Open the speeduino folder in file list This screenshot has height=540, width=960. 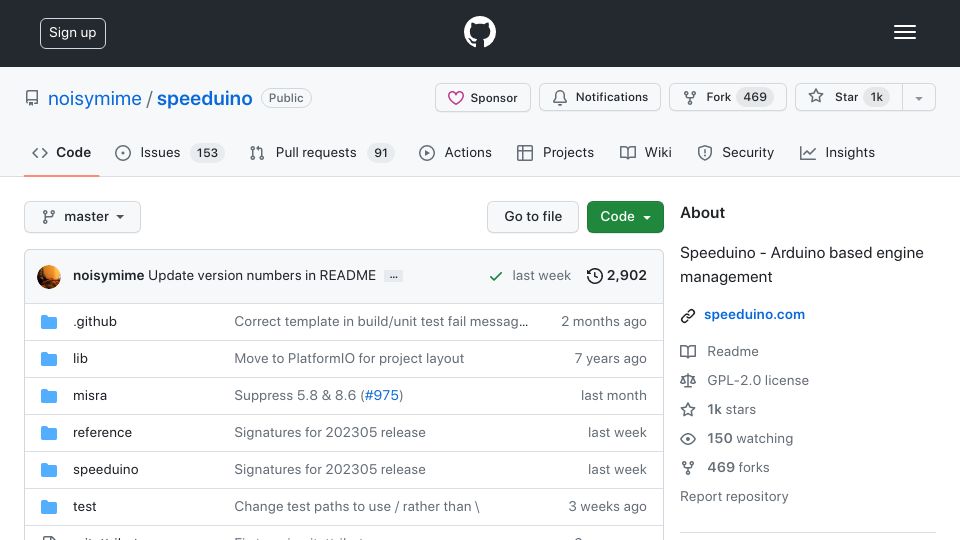pos(106,469)
